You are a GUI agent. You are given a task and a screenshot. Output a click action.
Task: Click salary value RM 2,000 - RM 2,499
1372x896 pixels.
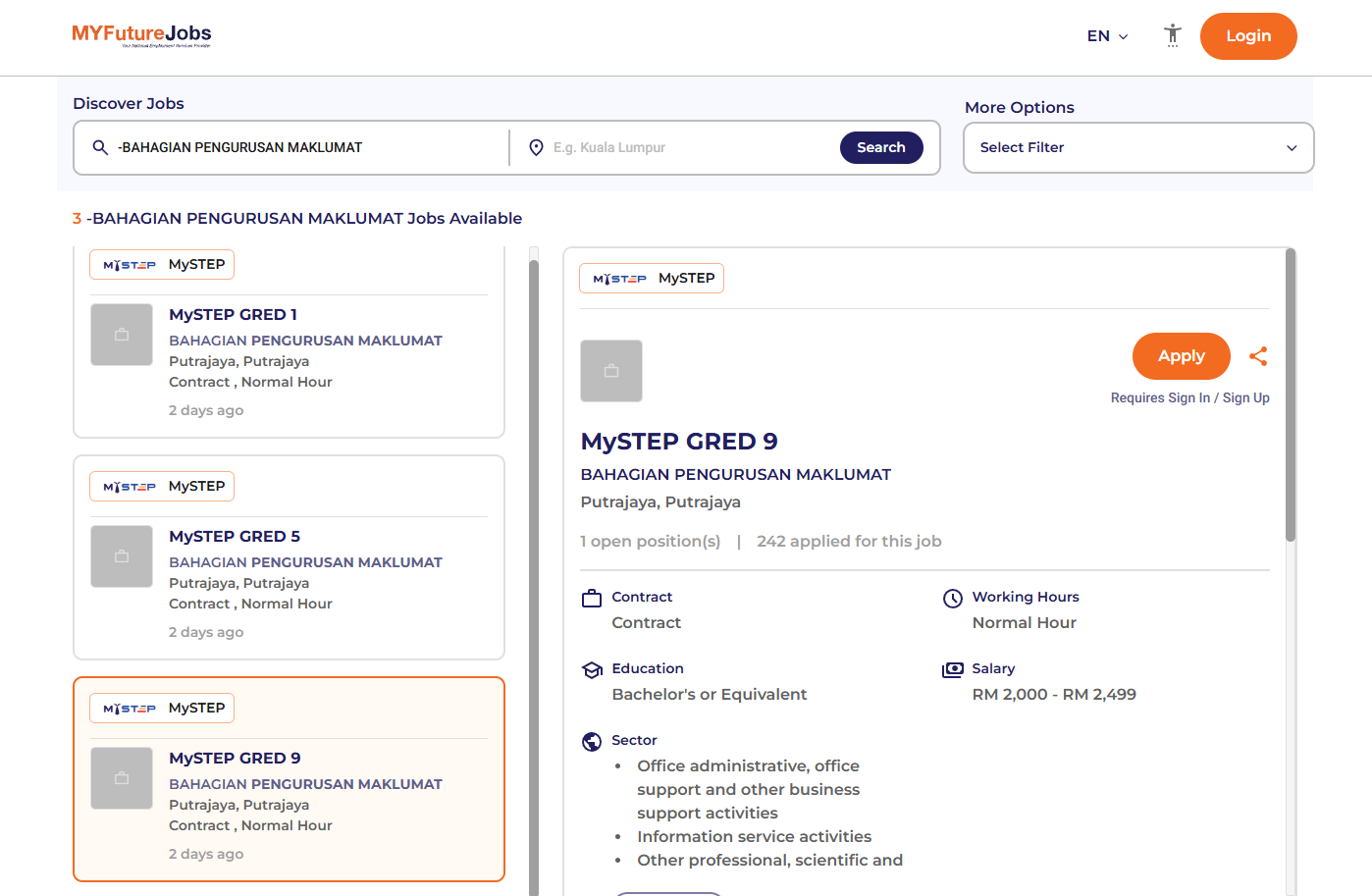click(1054, 695)
